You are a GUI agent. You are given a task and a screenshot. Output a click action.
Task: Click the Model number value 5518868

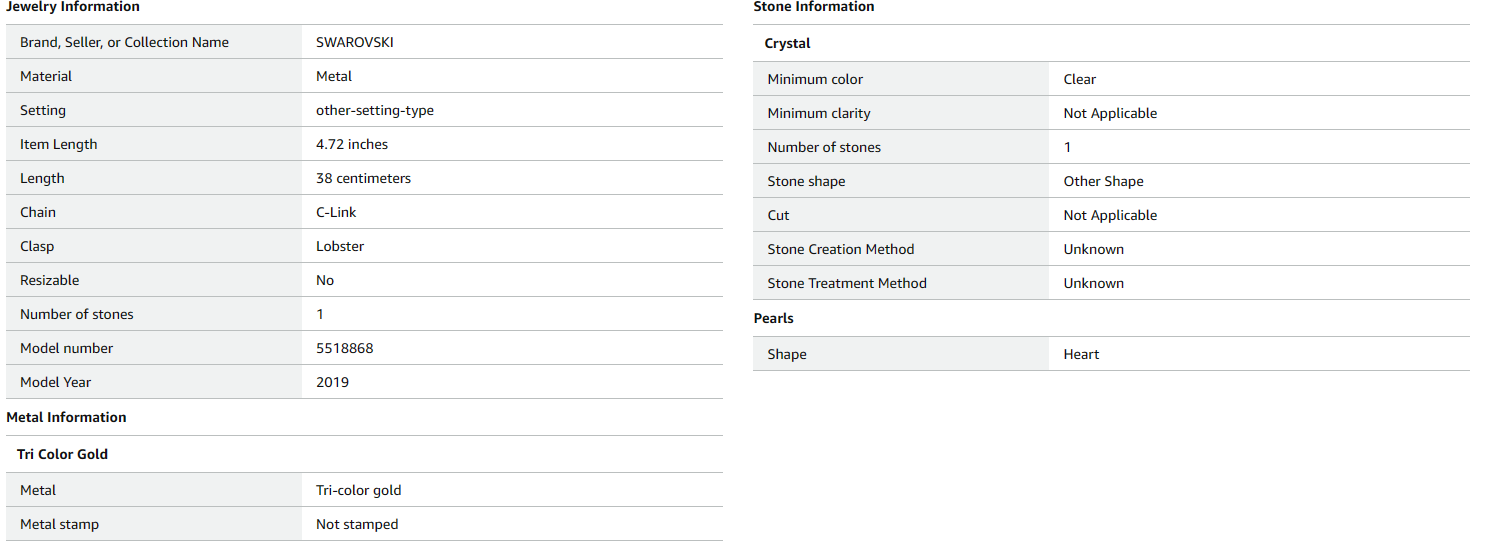[344, 348]
